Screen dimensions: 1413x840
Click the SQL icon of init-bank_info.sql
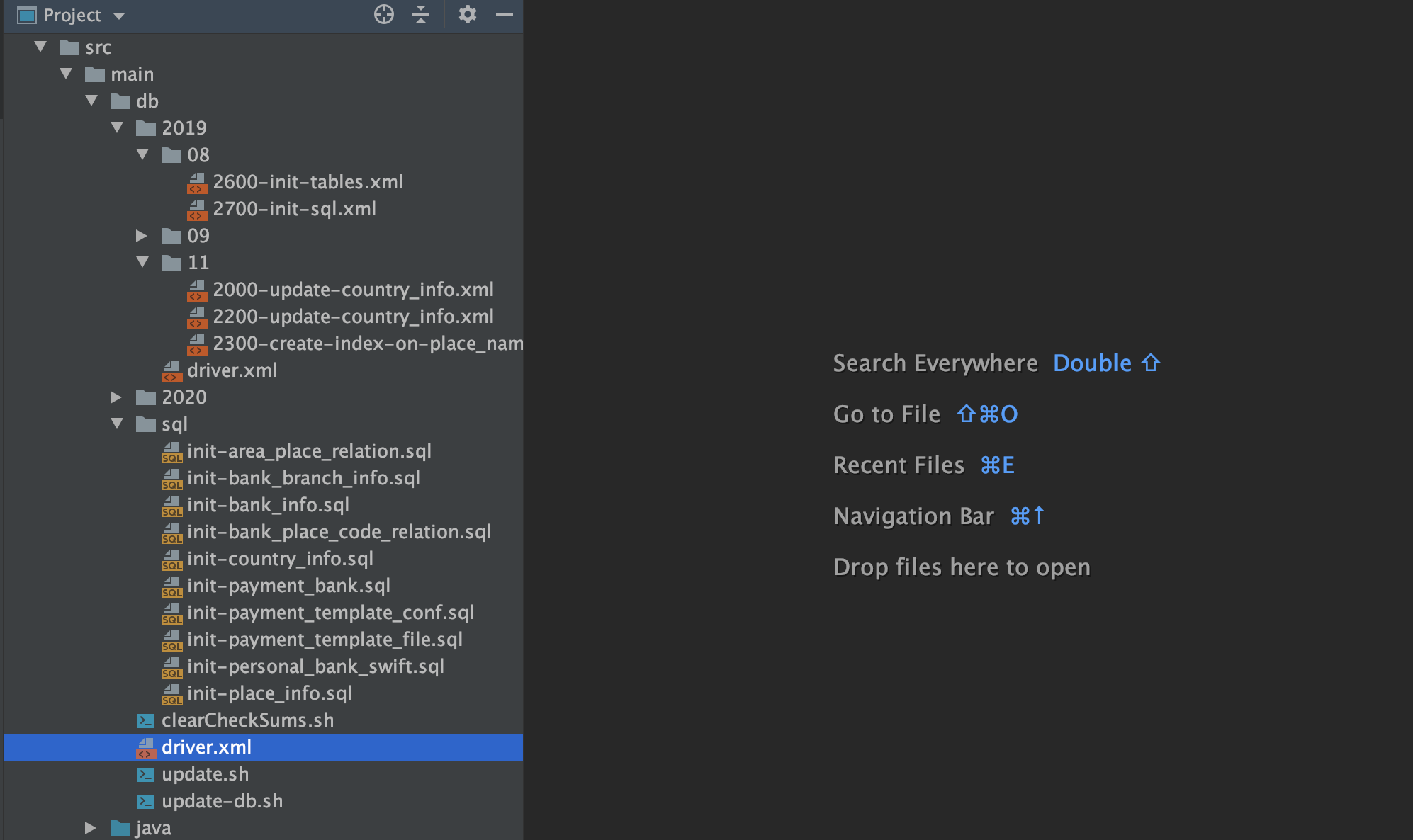coord(171,505)
